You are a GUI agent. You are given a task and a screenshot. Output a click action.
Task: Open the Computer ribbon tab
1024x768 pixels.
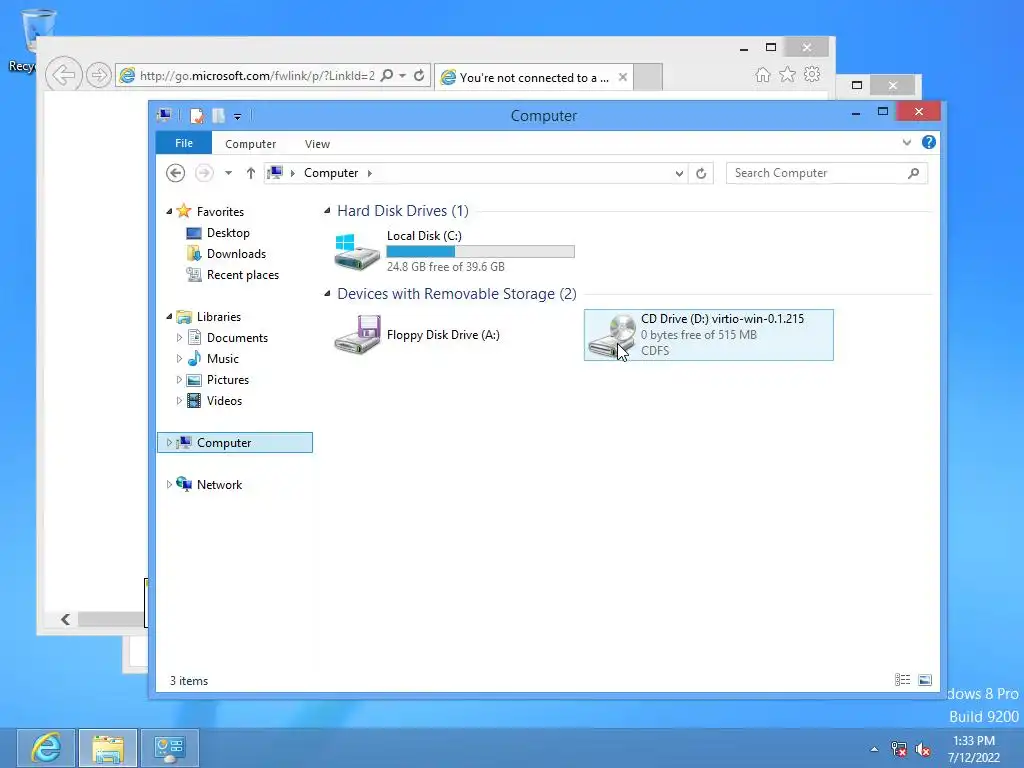click(250, 144)
